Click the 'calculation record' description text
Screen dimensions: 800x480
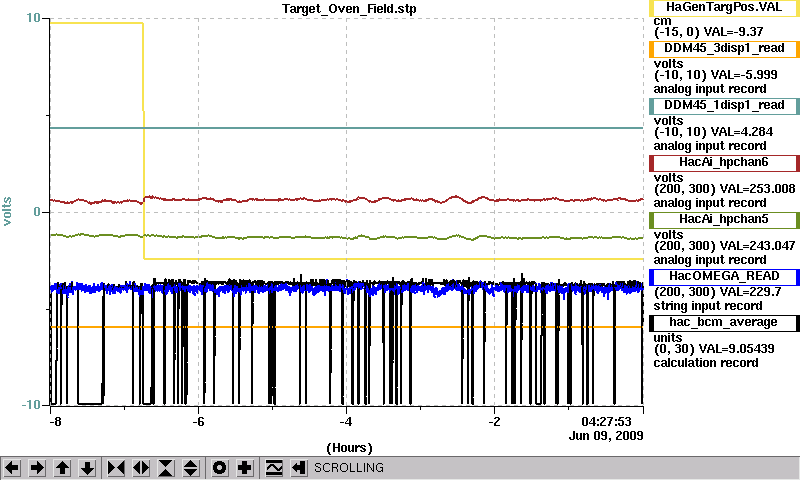(x=706, y=363)
